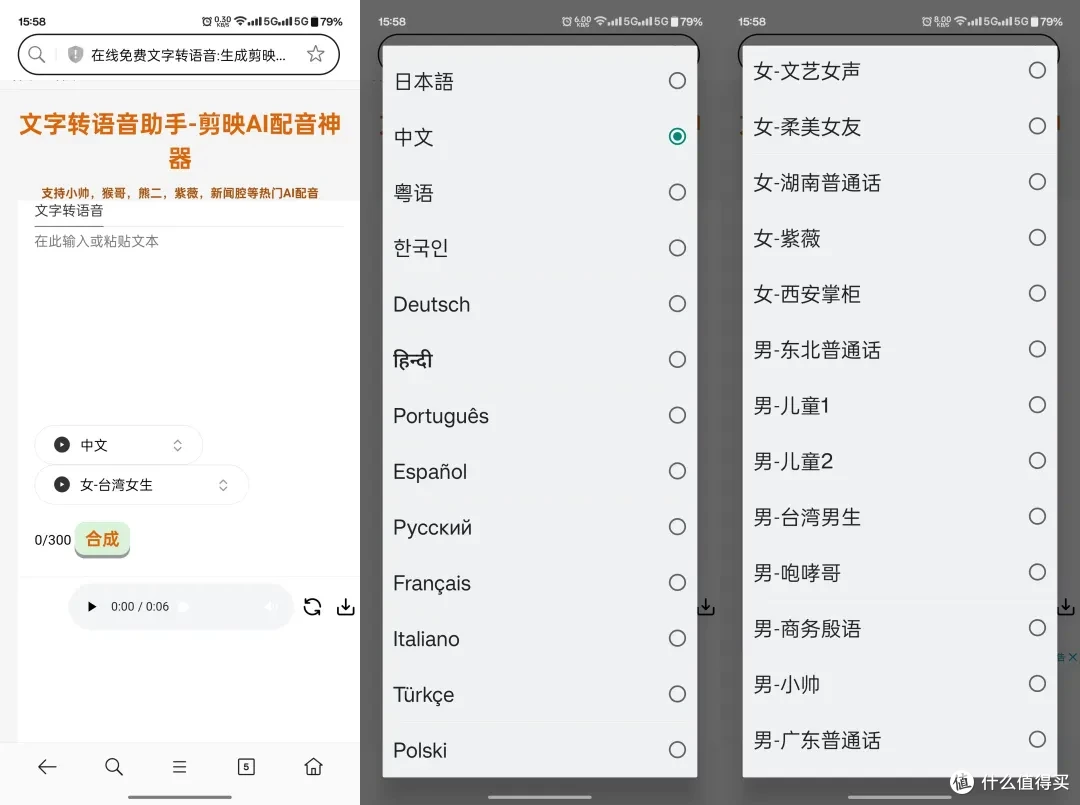Viewport: 1080px width, 805px height.
Task: Open the browser menu hamburger icon
Action: coord(180,766)
